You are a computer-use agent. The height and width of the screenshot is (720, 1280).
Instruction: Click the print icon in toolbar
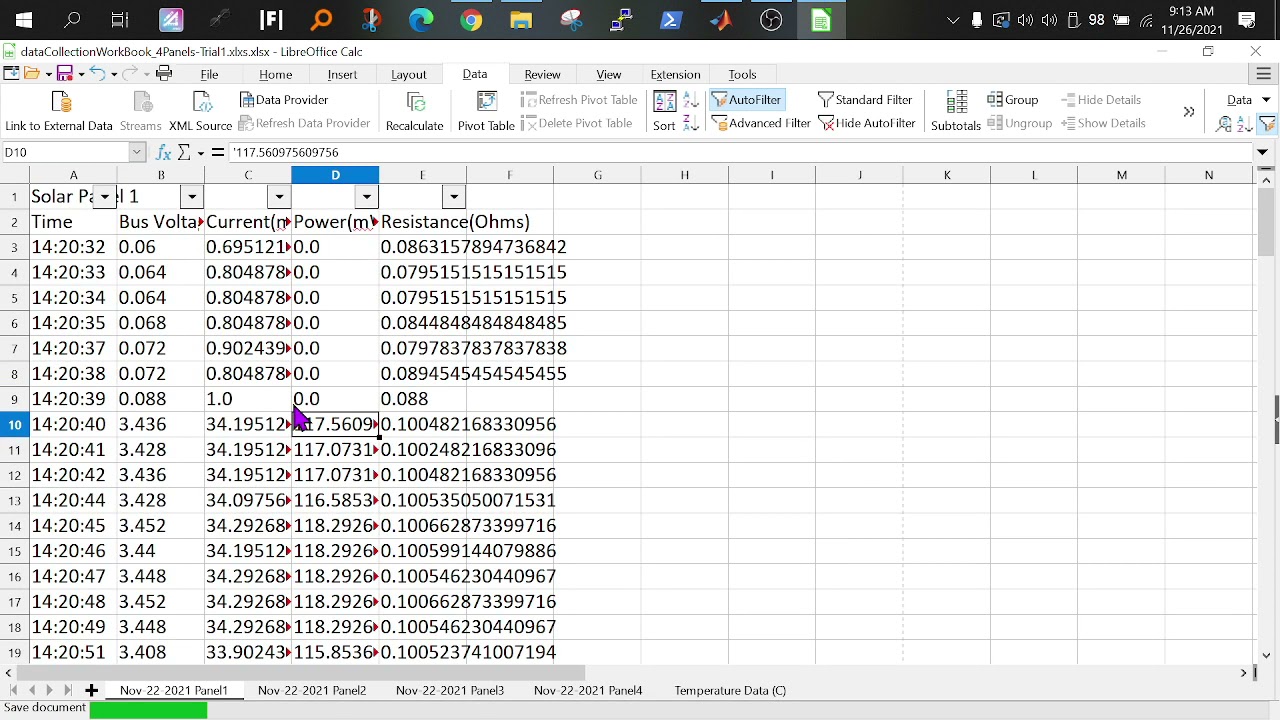tap(164, 73)
